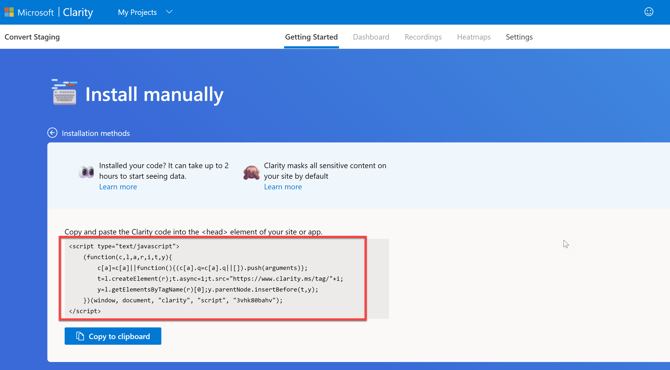Click the eyes emoji icon
This screenshot has width=670, height=370.
click(x=86, y=172)
